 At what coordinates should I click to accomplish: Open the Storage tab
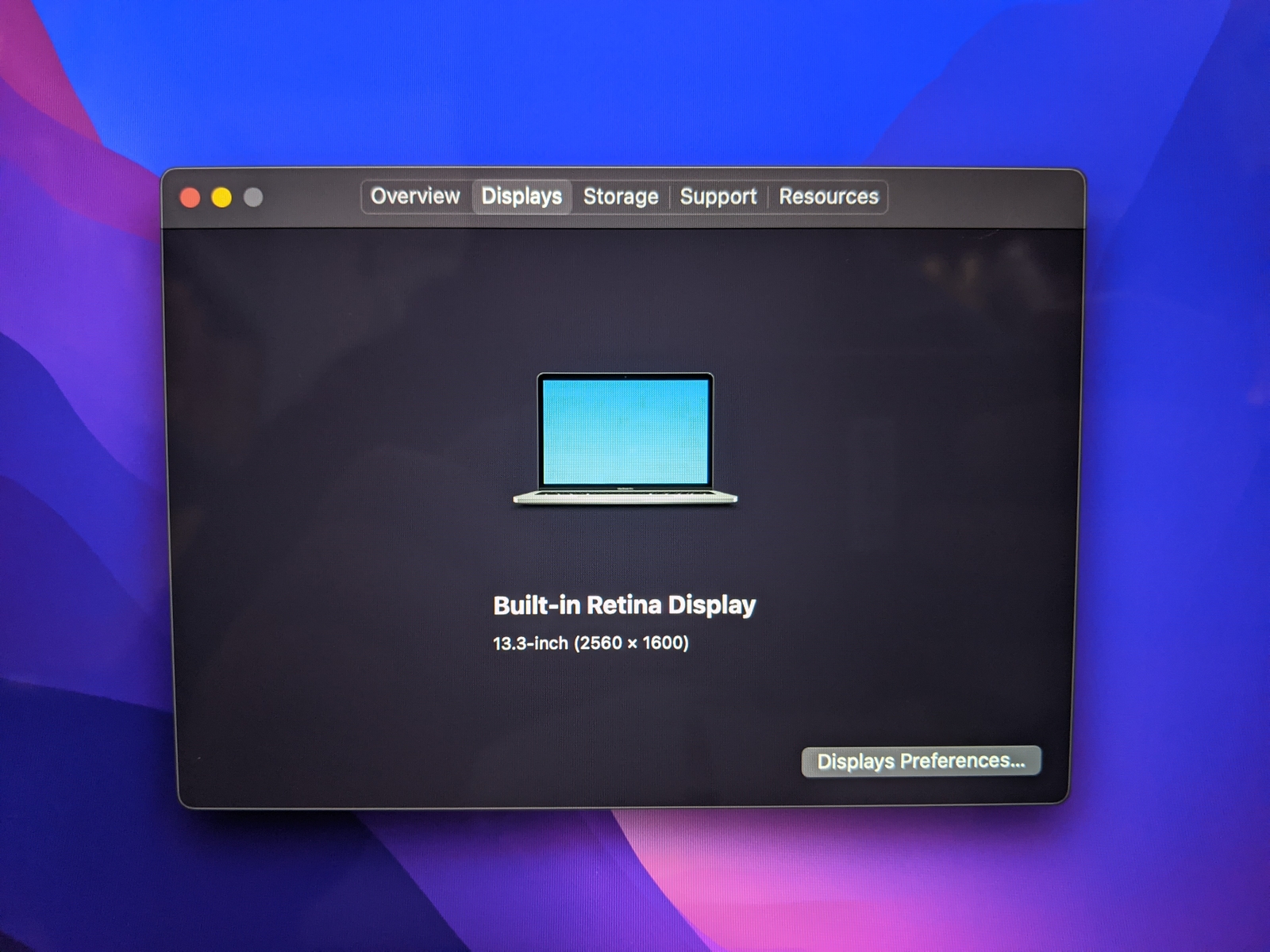click(x=621, y=197)
